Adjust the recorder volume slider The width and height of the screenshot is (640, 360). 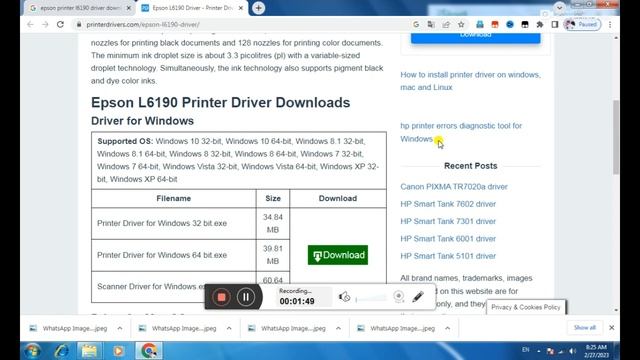[x=371, y=299]
